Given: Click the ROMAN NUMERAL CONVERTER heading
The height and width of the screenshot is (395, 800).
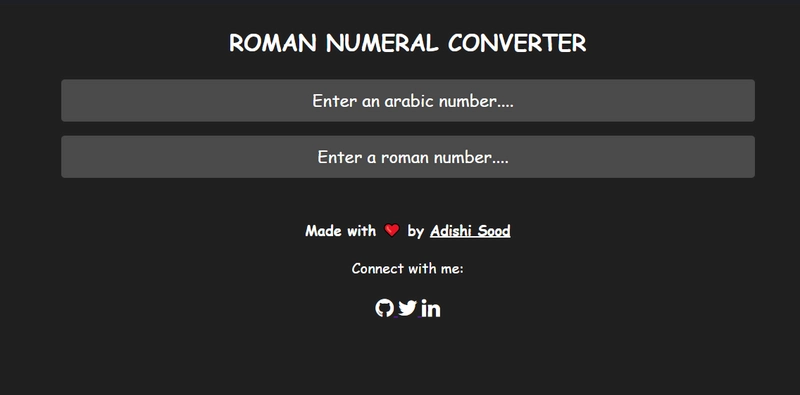Looking at the screenshot, I should (408, 43).
